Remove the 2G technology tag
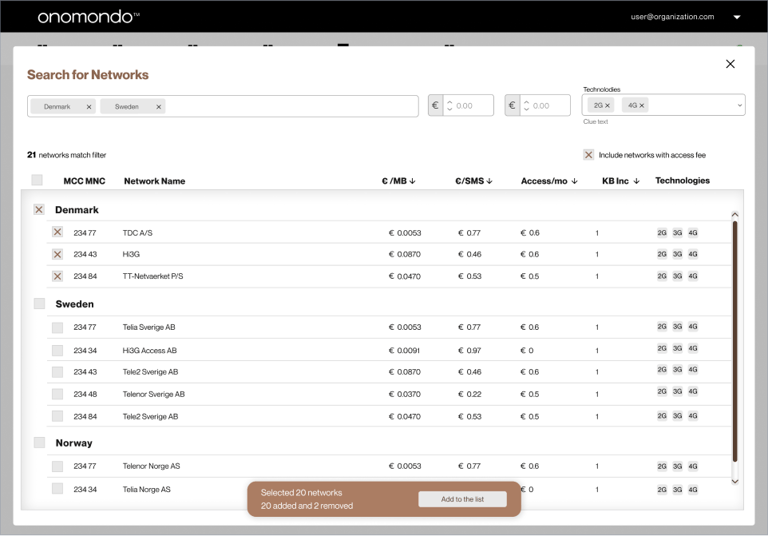The height and width of the screenshot is (536, 768). coord(607,105)
